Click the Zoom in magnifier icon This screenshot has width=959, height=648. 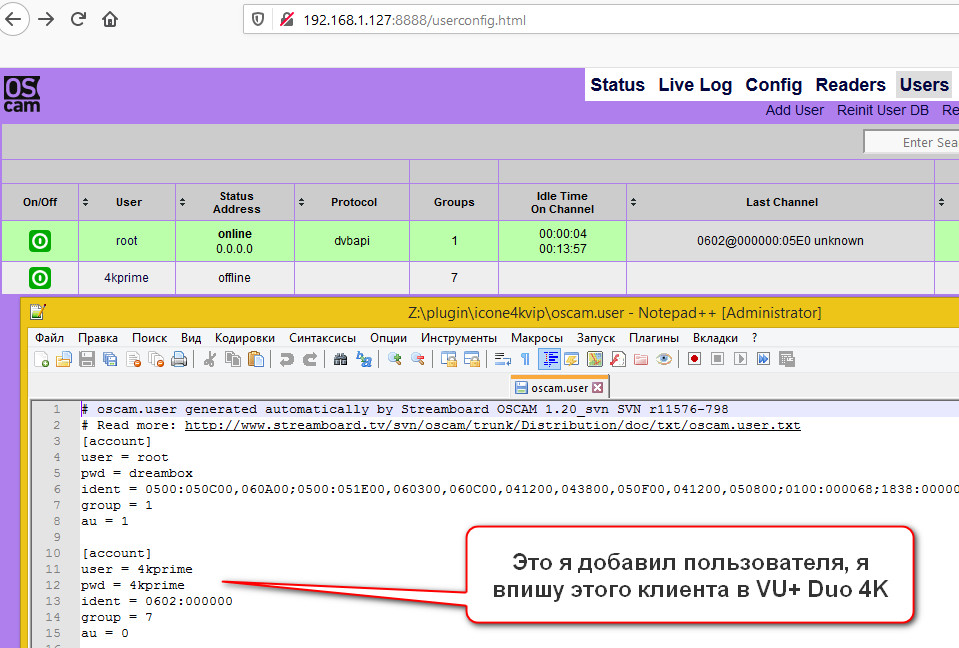(x=394, y=359)
